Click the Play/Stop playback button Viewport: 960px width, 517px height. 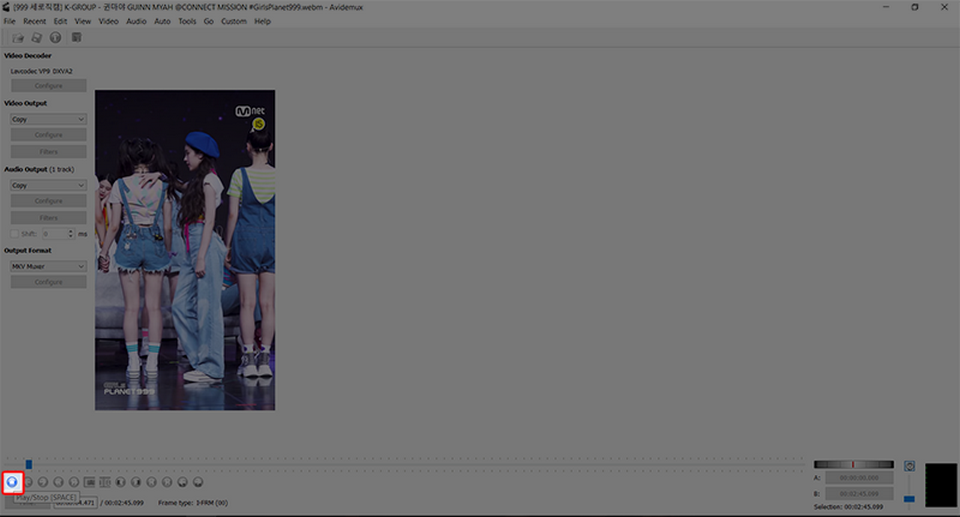pos(12,482)
